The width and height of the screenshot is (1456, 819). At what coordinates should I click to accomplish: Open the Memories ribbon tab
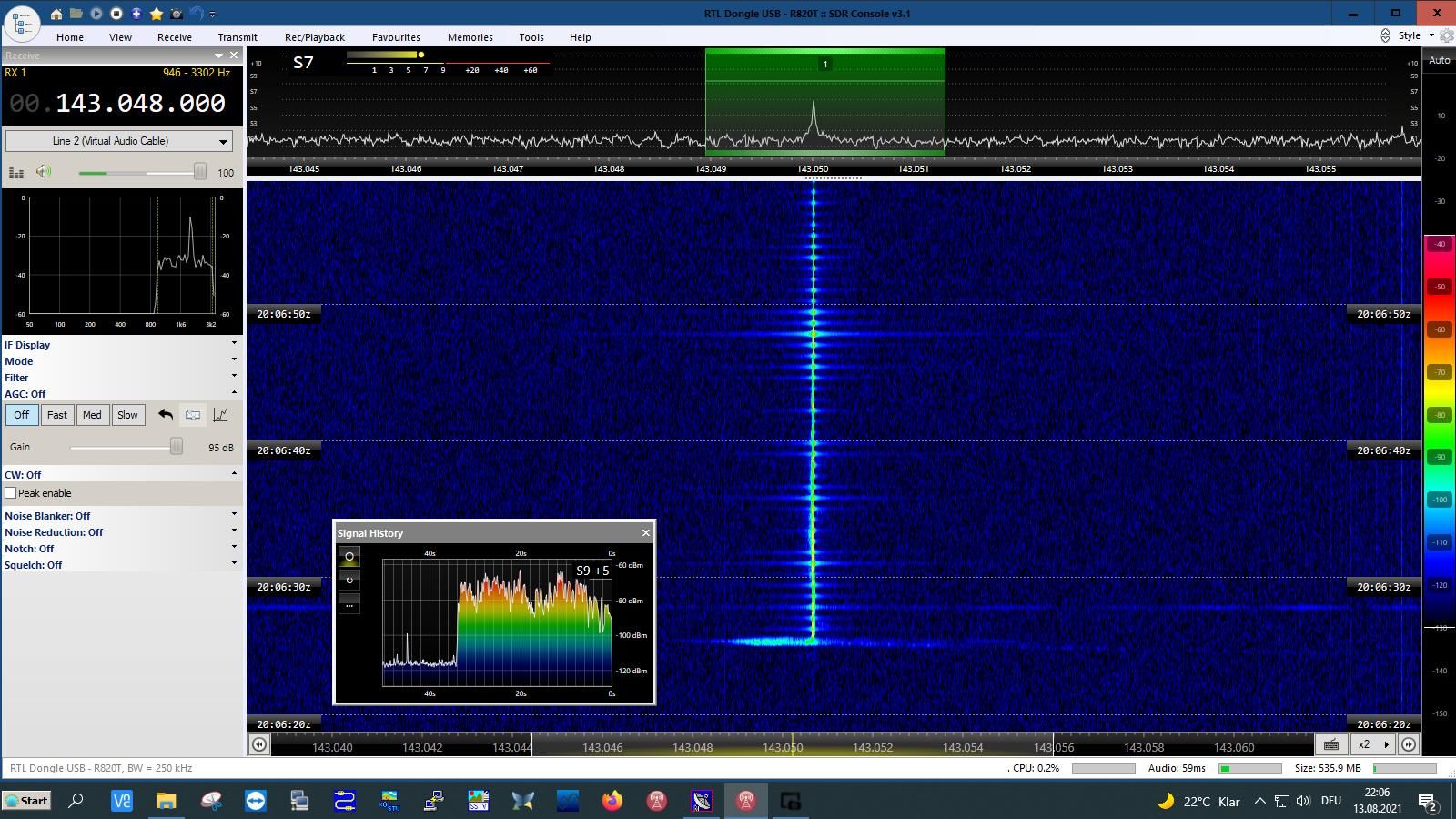[470, 37]
